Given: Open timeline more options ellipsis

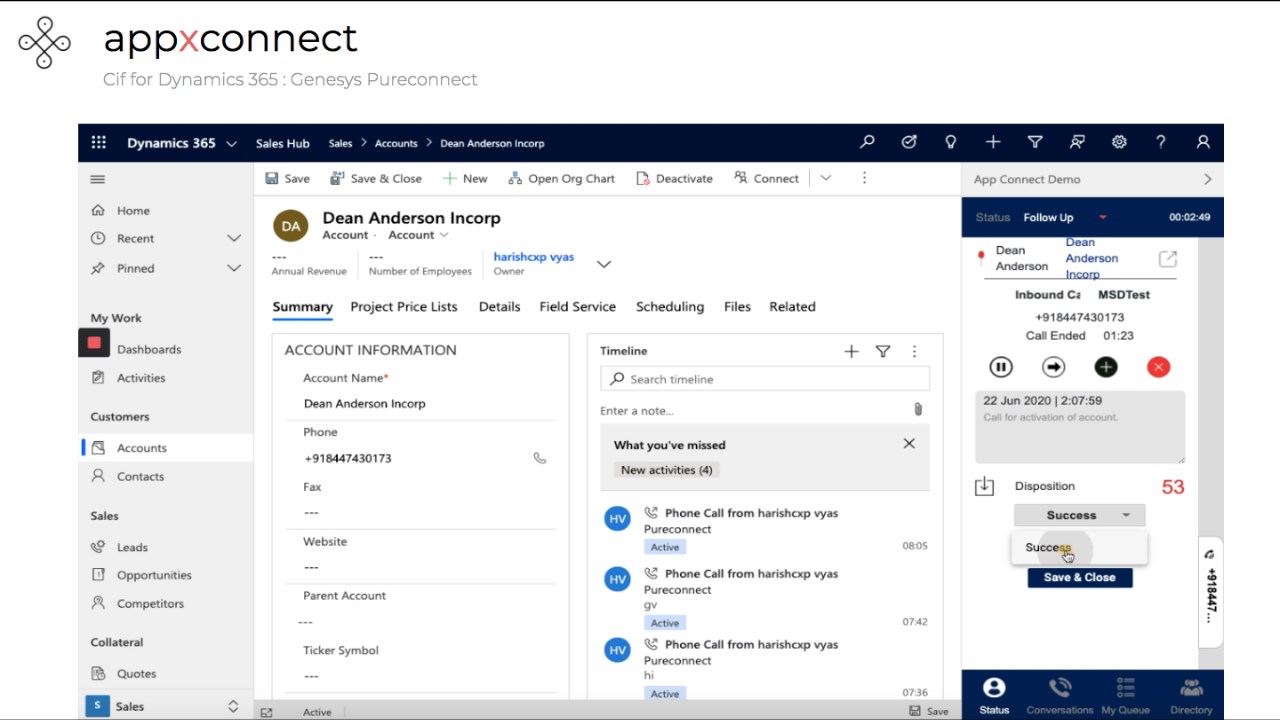Looking at the screenshot, I should [914, 351].
